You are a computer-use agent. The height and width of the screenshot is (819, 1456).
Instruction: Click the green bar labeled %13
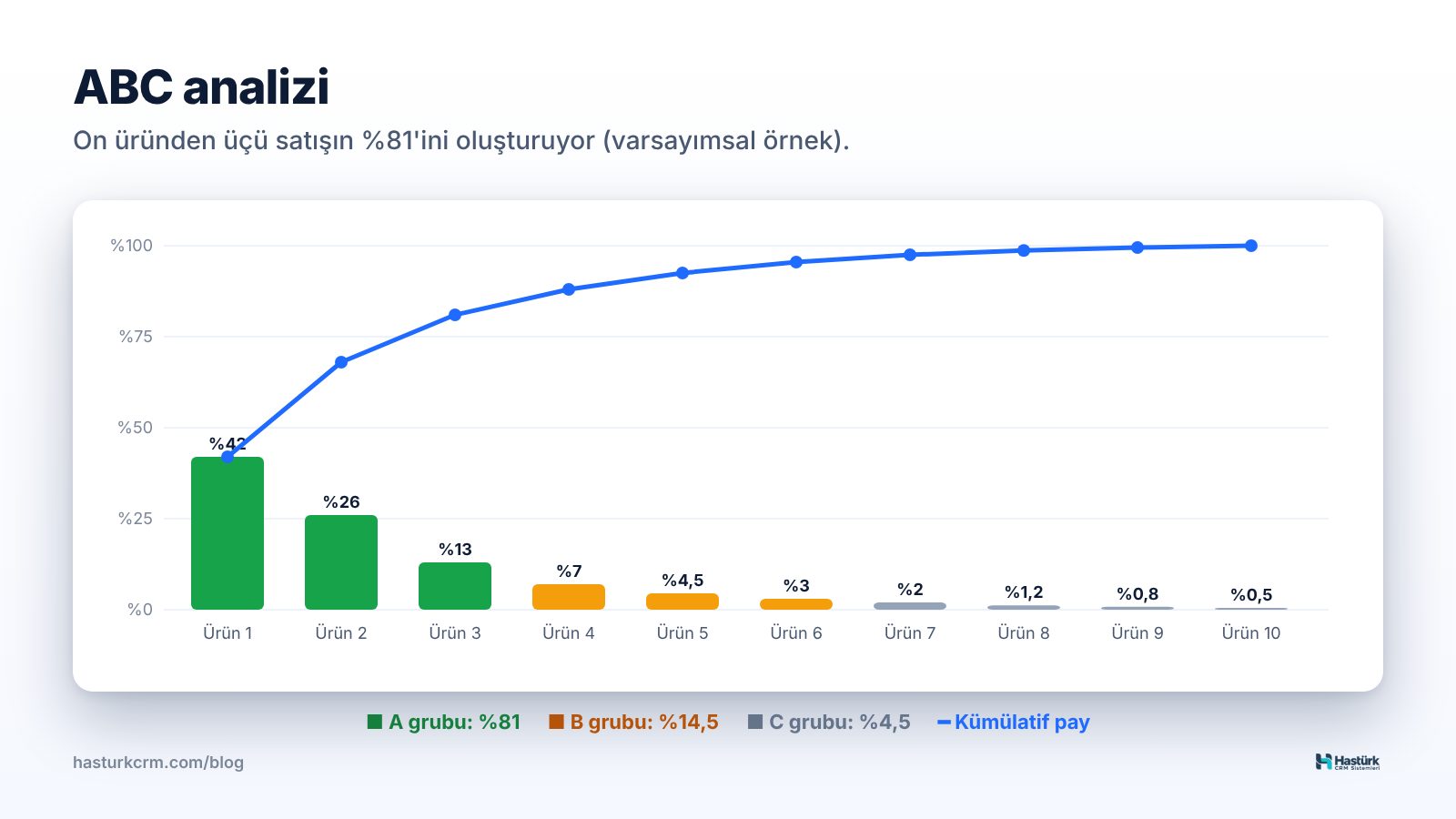(x=455, y=586)
